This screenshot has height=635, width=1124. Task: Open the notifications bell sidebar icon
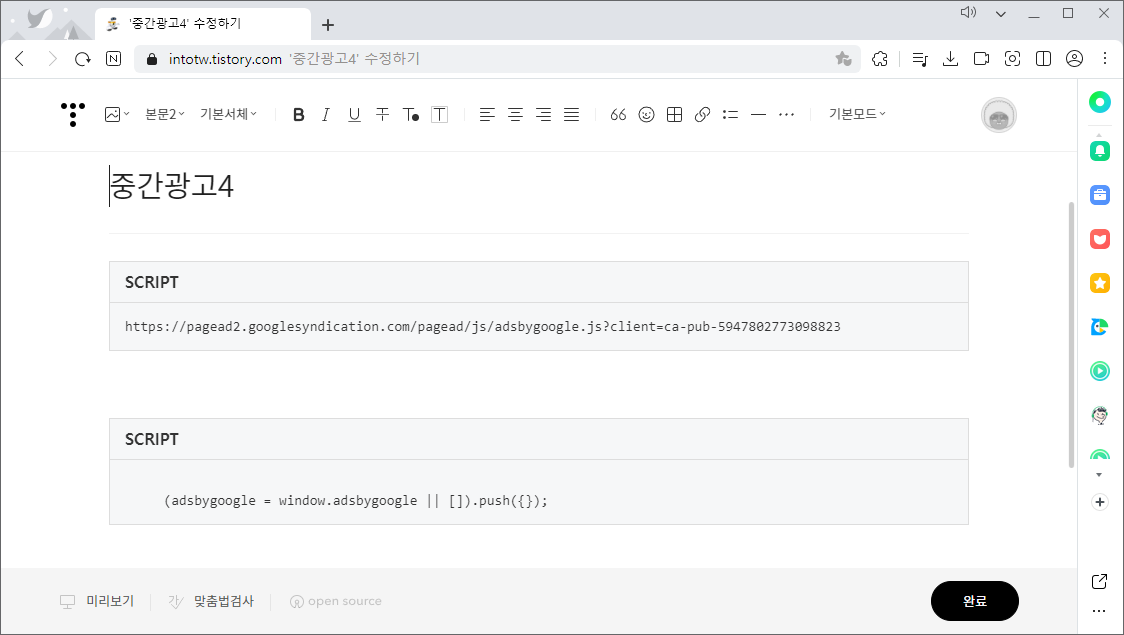coord(1100,151)
